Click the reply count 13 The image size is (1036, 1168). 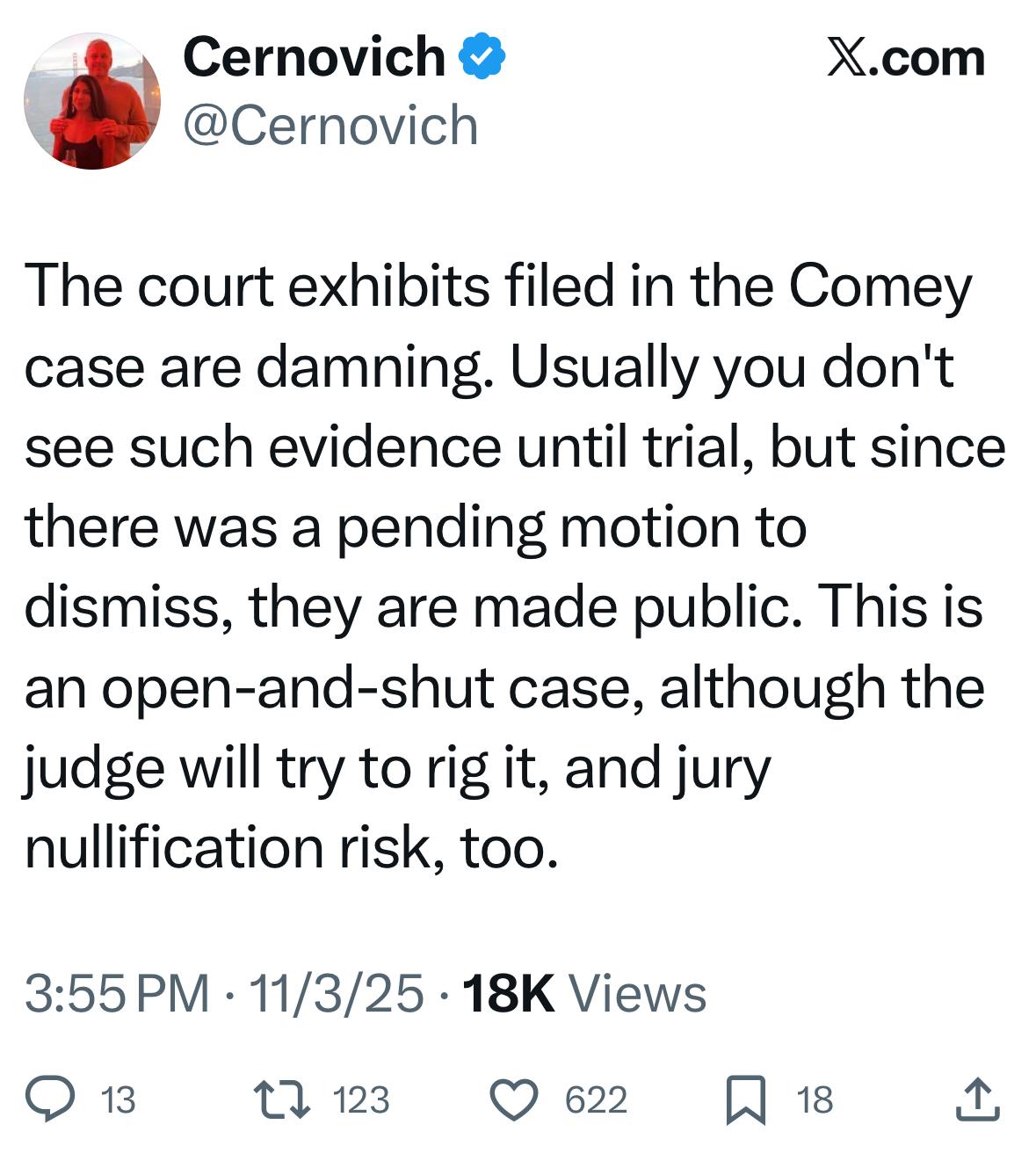119,1100
